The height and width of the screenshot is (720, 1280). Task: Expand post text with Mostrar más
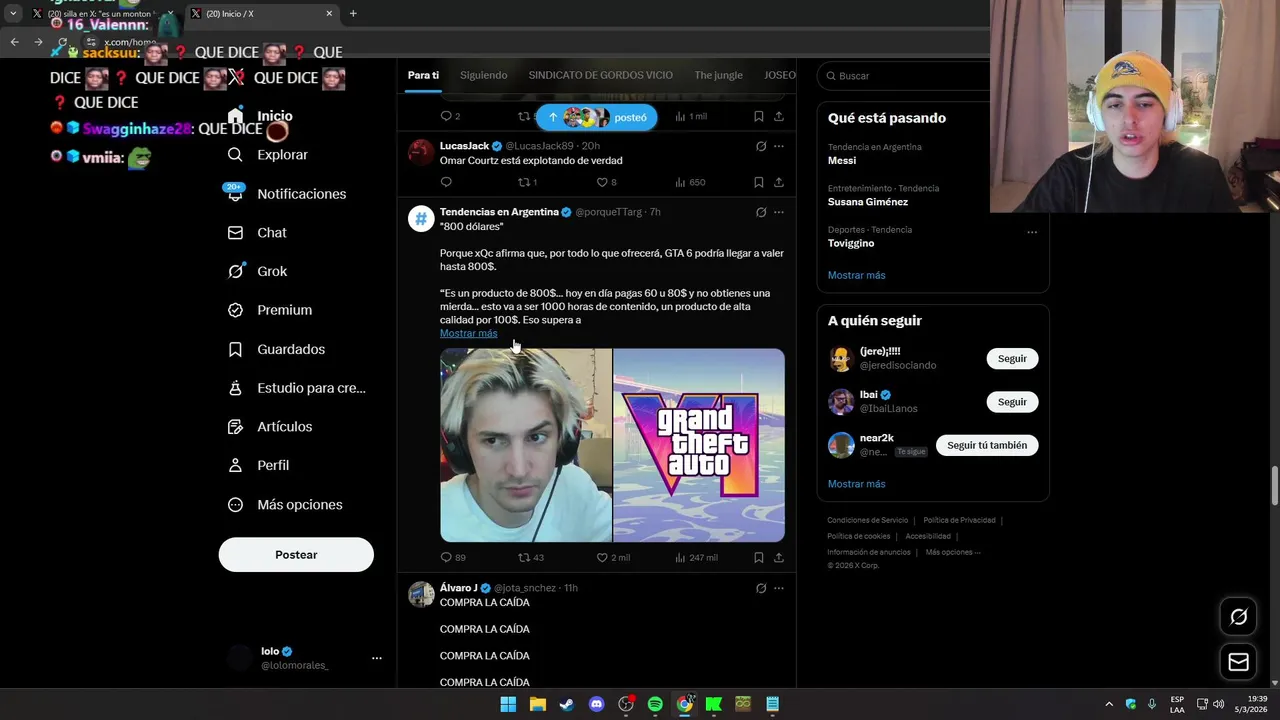468,333
